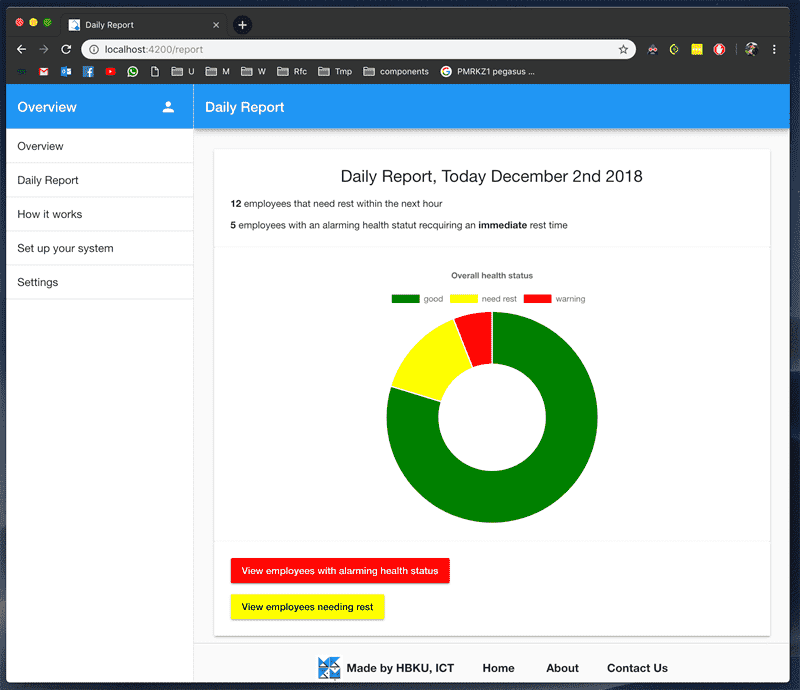Click the browser back arrow
The width and height of the screenshot is (800, 690).
point(21,50)
